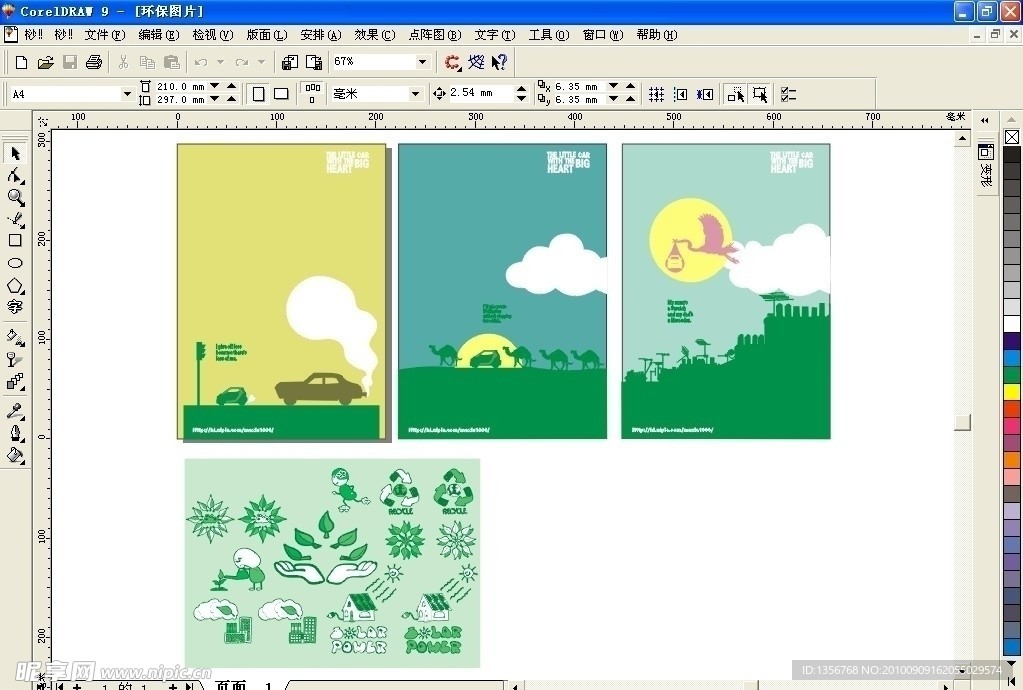The width and height of the screenshot is (1023, 690).
Task: Click the What's This help button
Action: 499,62
